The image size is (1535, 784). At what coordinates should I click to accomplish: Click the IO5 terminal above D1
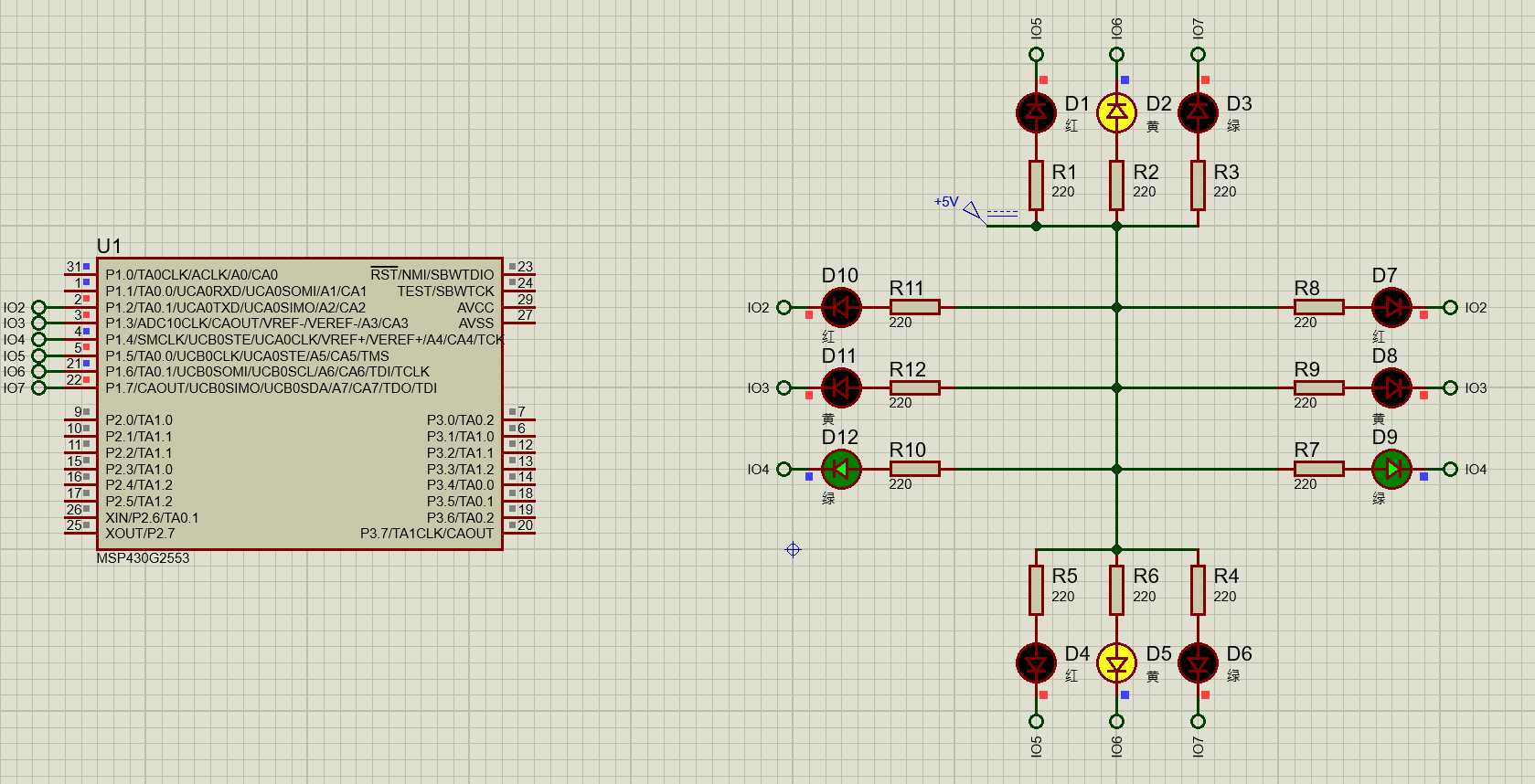(x=1036, y=54)
